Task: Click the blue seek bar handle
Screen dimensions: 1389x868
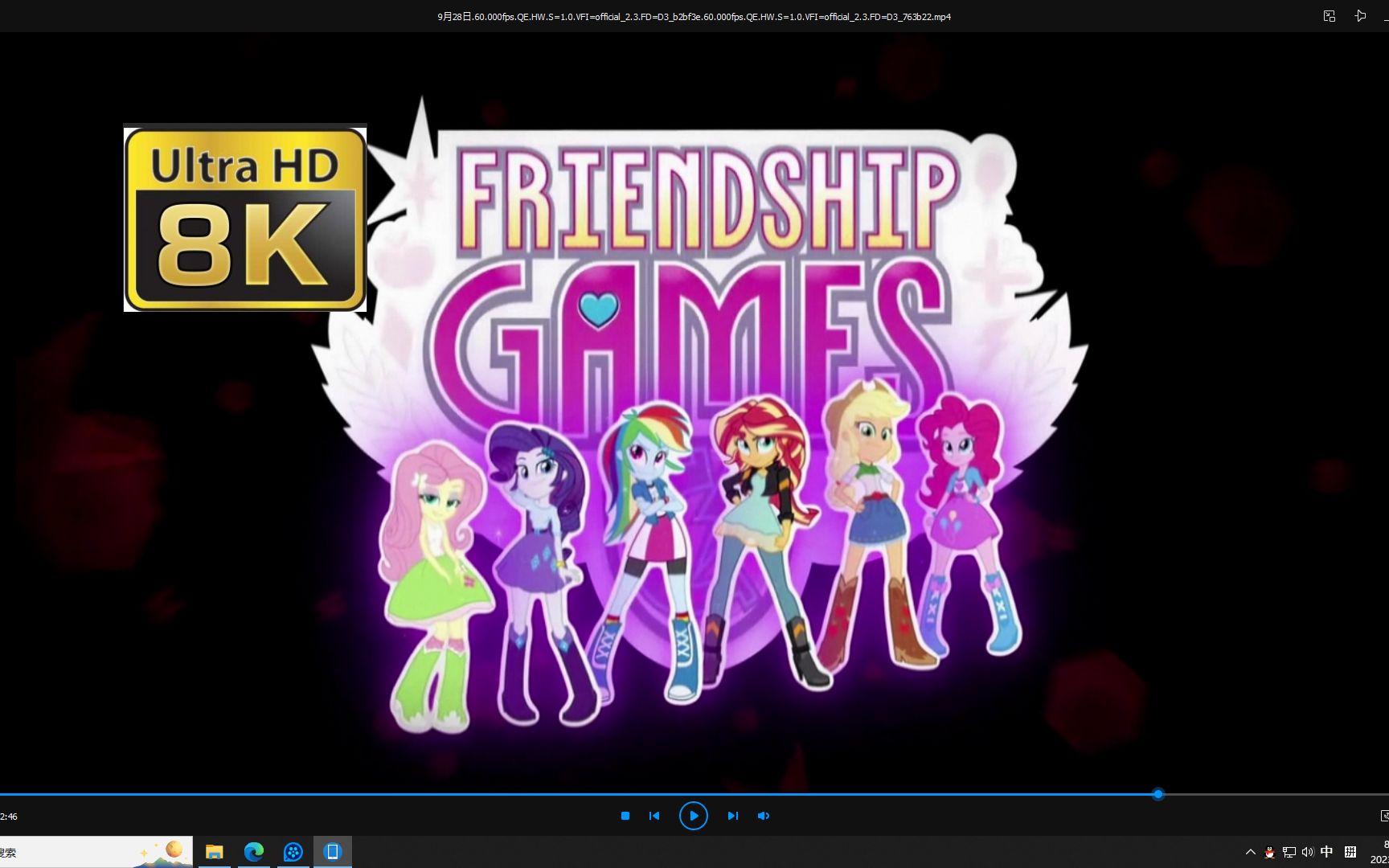Action: [1158, 794]
